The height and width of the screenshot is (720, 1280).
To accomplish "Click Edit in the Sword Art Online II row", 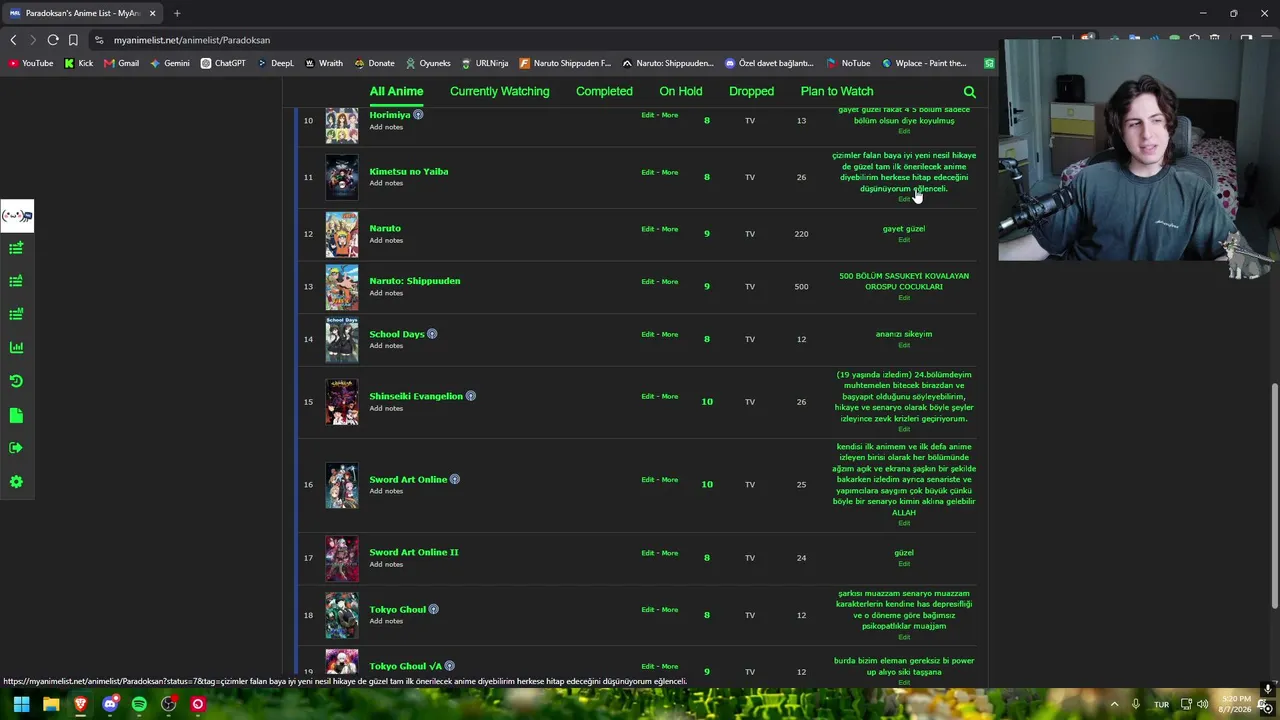I will point(647,553).
